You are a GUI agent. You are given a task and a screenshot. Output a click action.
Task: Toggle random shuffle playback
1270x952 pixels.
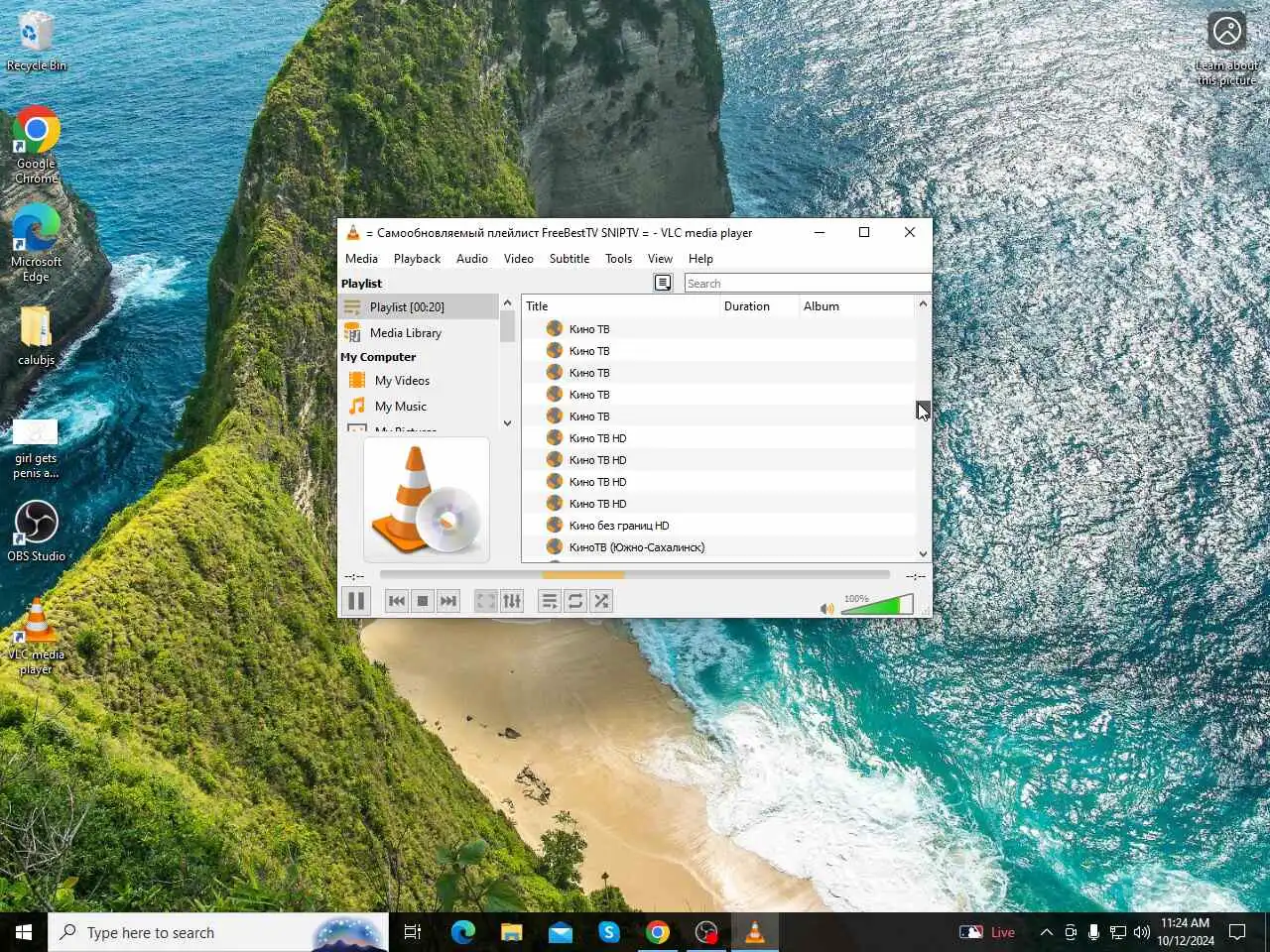[x=601, y=601]
